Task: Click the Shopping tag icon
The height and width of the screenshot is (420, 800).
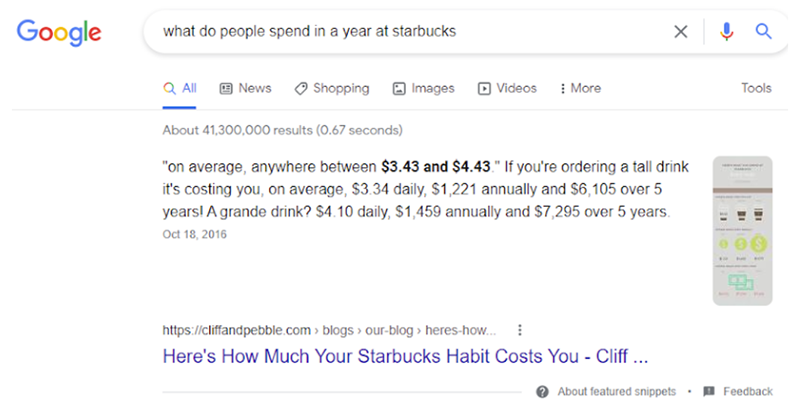Action: tap(300, 88)
